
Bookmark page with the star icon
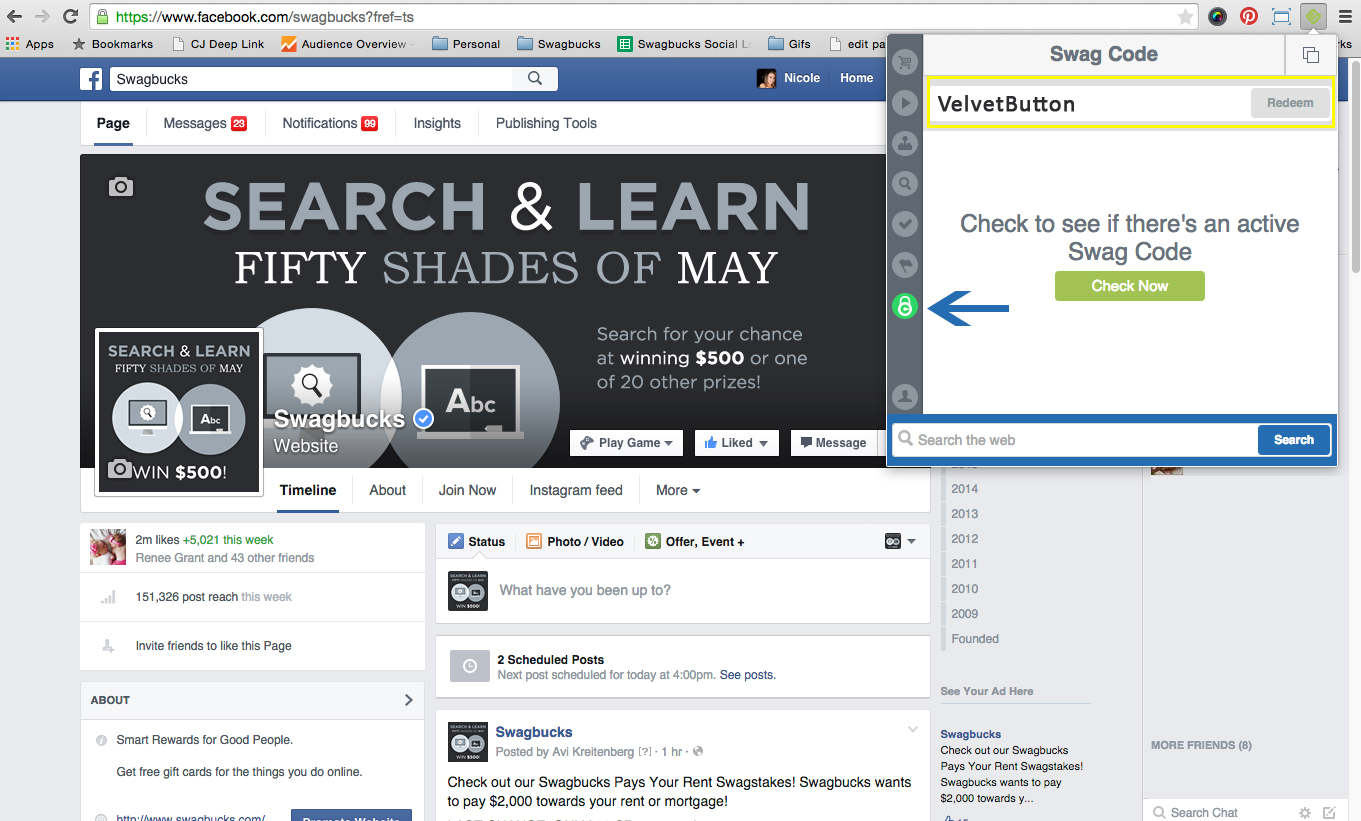(1185, 17)
